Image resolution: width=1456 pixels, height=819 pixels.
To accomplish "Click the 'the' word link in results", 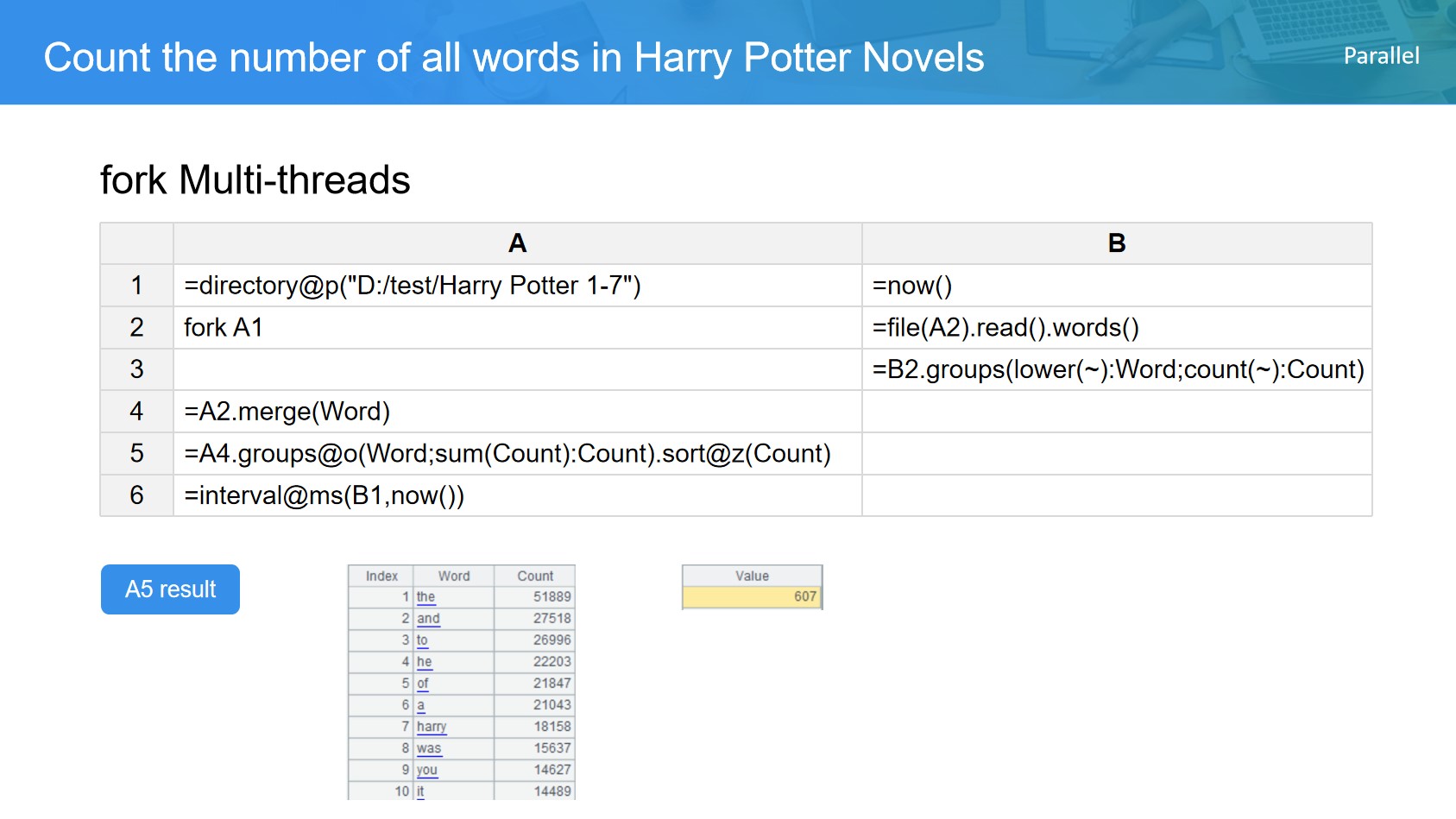I will [425, 596].
